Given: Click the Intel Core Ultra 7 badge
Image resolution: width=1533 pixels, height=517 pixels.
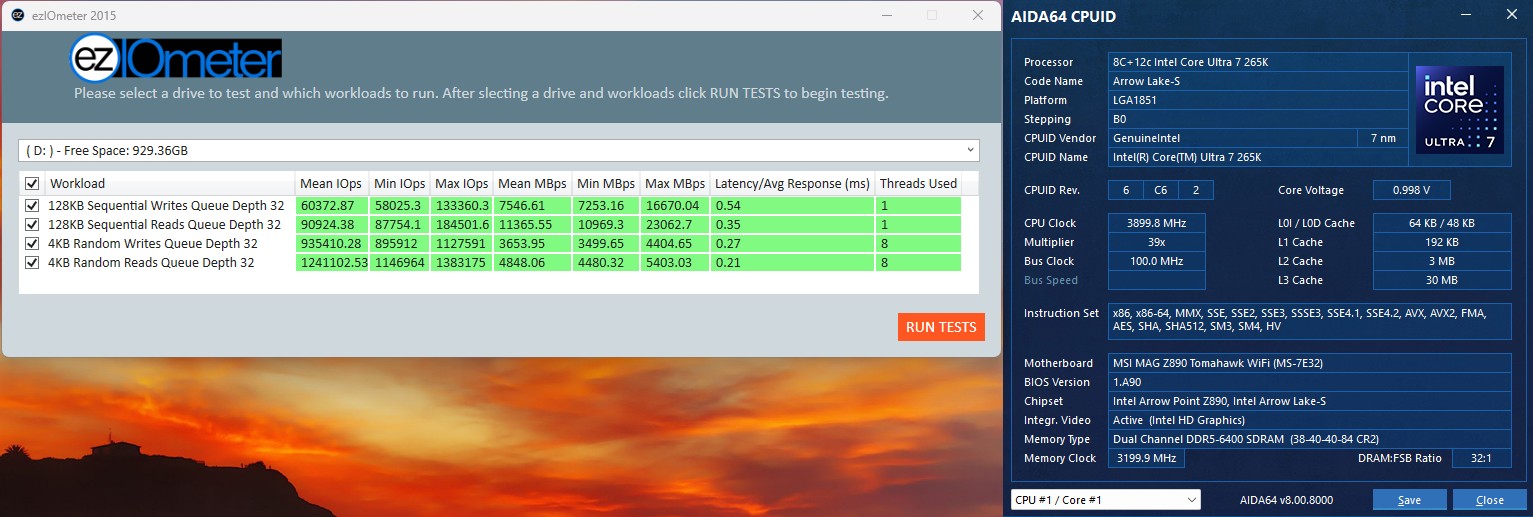Looking at the screenshot, I should [x=1458, y=110].
